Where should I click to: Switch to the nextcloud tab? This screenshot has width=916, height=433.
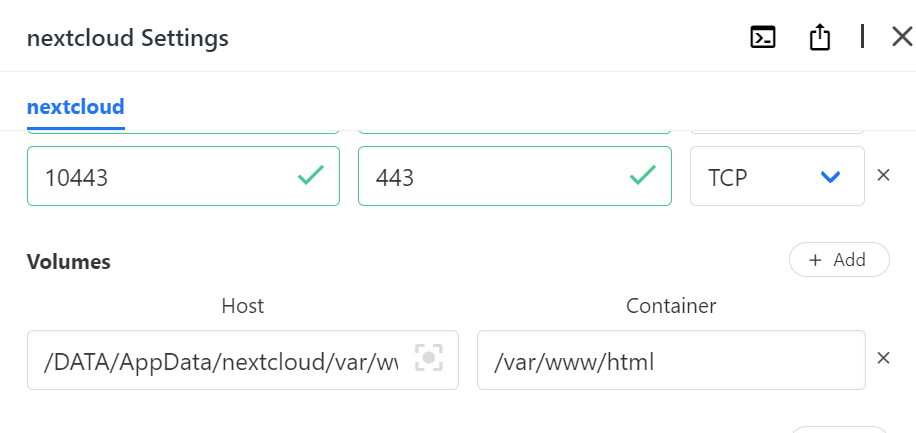(76, 107)
